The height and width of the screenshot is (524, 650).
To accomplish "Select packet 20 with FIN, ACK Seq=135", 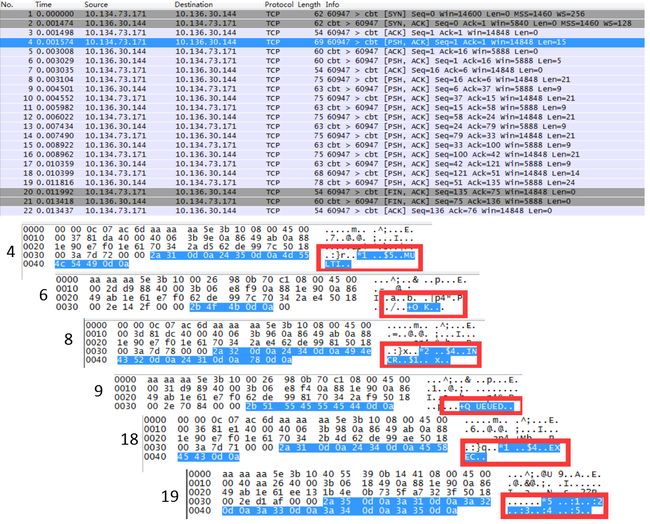I will pos(322,192).
